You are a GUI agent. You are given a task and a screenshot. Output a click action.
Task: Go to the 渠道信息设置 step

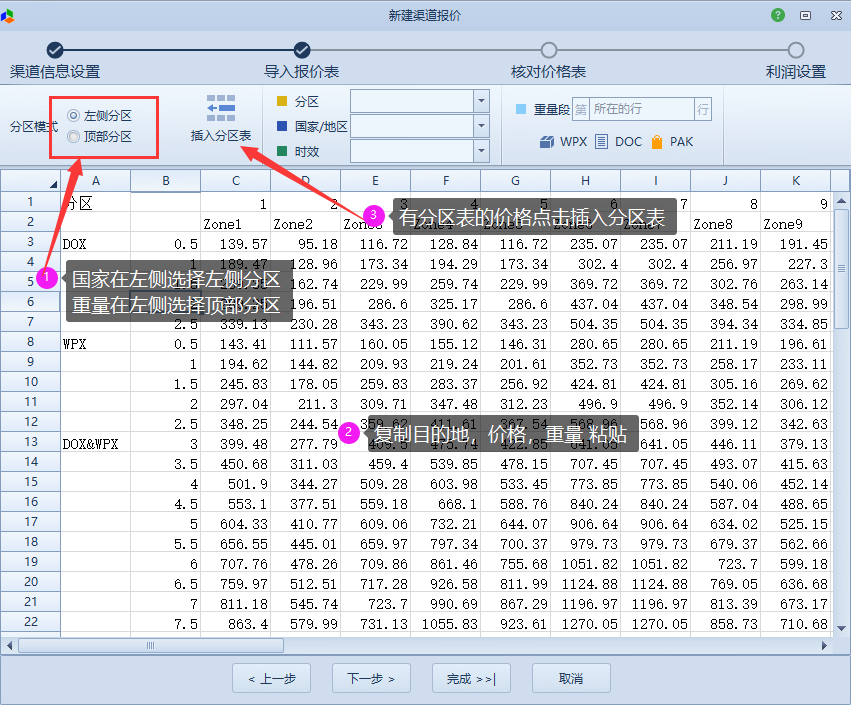tap(54, 50)
